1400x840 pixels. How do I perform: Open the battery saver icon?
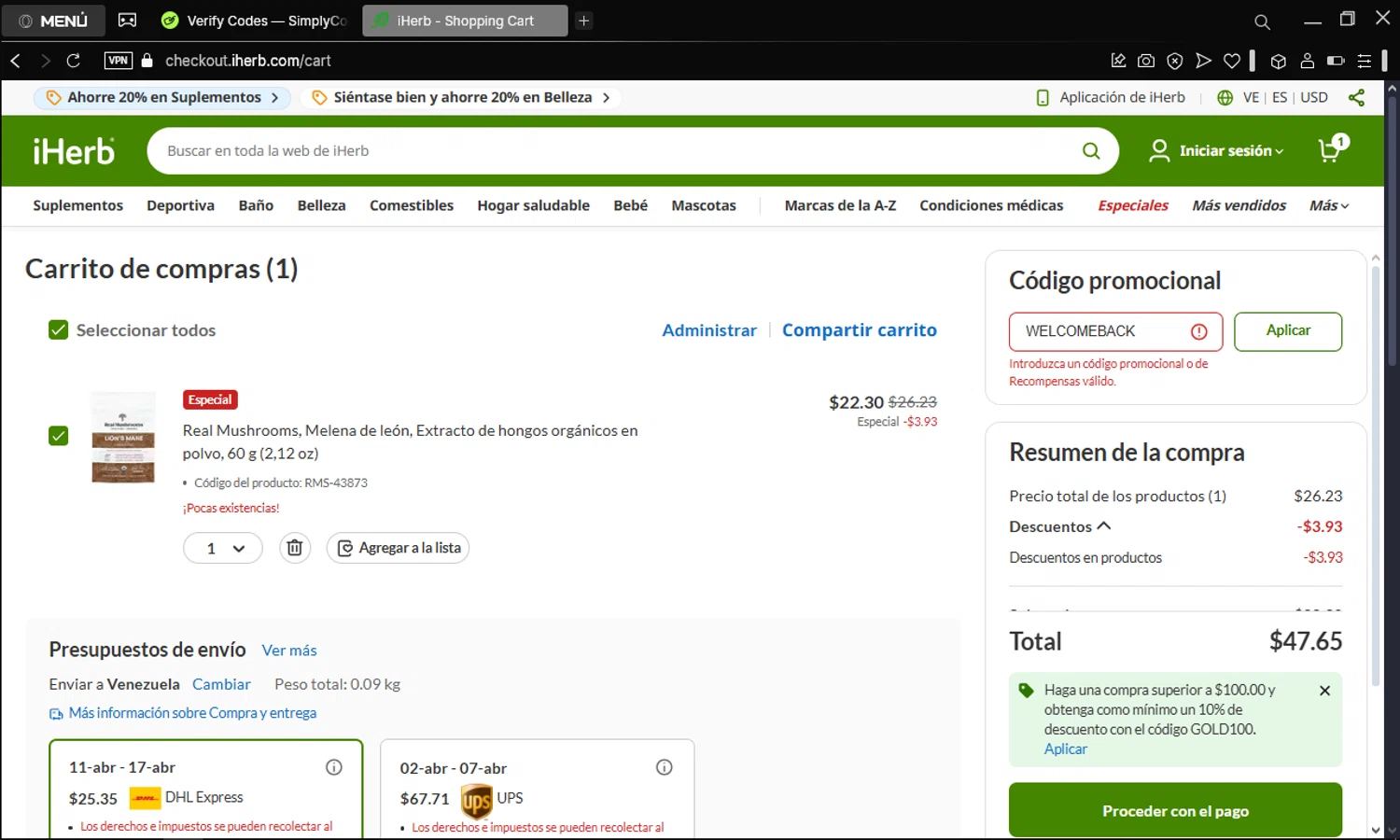pos(1336,61)
